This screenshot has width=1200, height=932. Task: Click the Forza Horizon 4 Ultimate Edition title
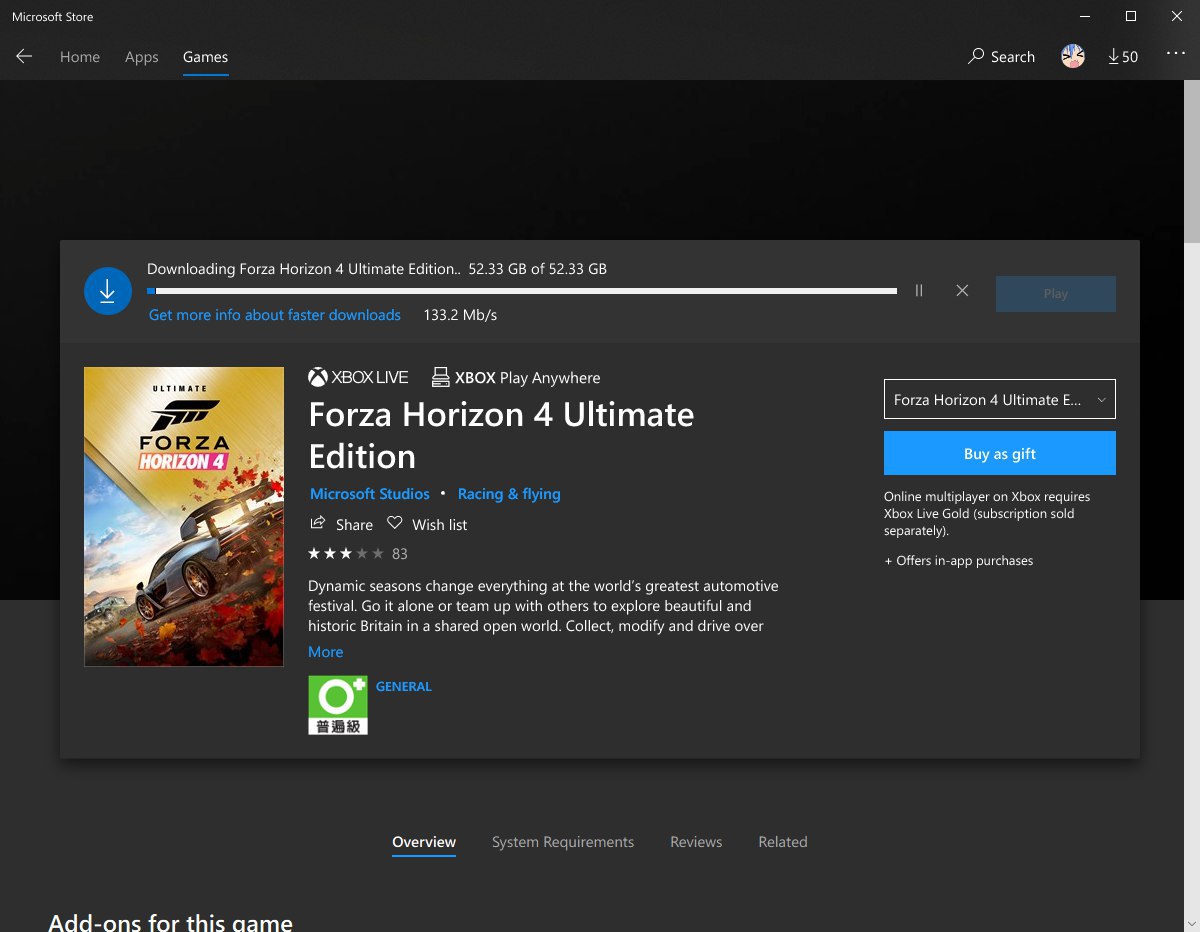coord(501,435)
